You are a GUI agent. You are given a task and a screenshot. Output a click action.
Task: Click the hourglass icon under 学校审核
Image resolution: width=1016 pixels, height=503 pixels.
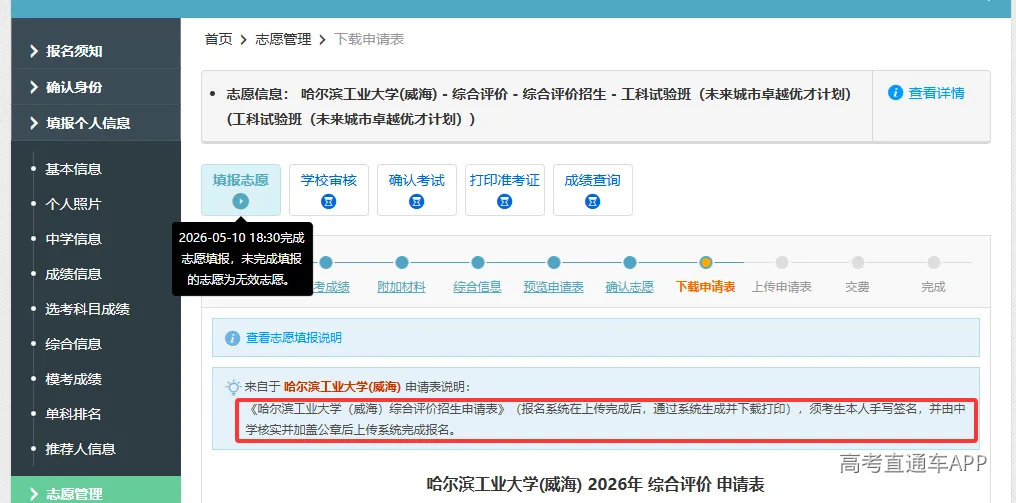329,202
